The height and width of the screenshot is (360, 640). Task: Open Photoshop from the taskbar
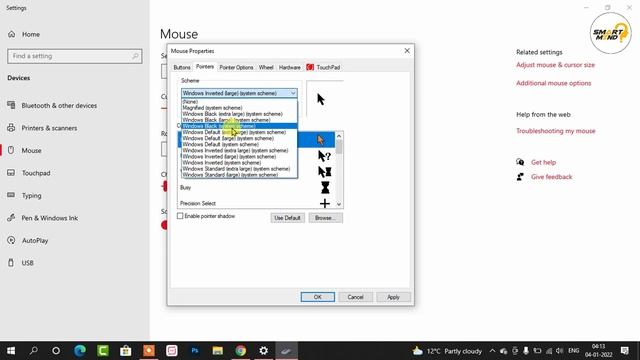click(195, 351)
